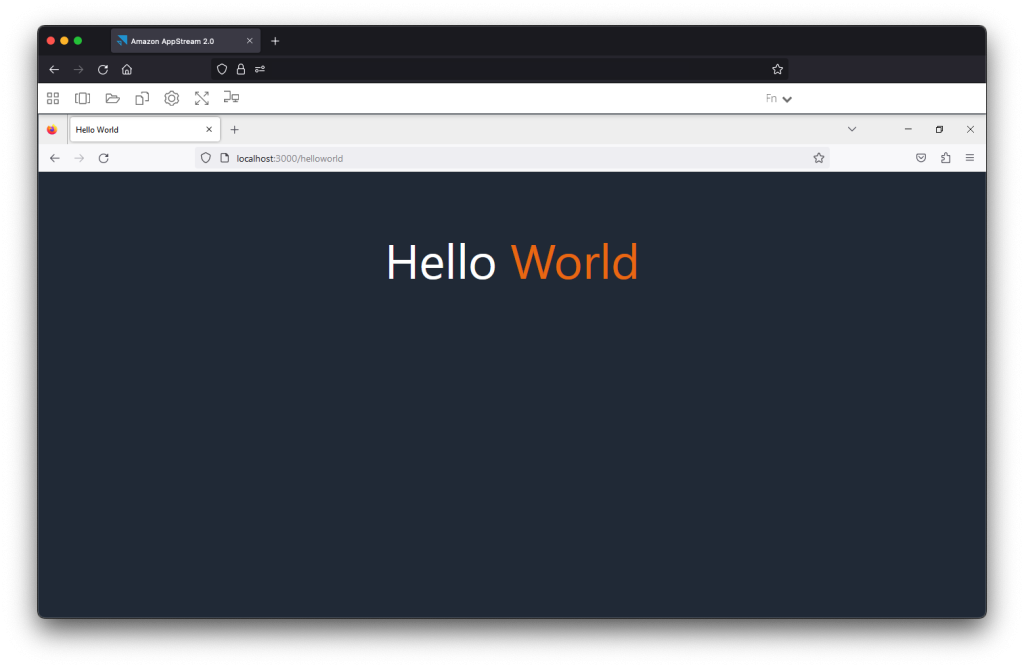Screen dimensions: 1024x668
Task: Open the AppStream application launcher grid
Action: [x=53, y=97]
